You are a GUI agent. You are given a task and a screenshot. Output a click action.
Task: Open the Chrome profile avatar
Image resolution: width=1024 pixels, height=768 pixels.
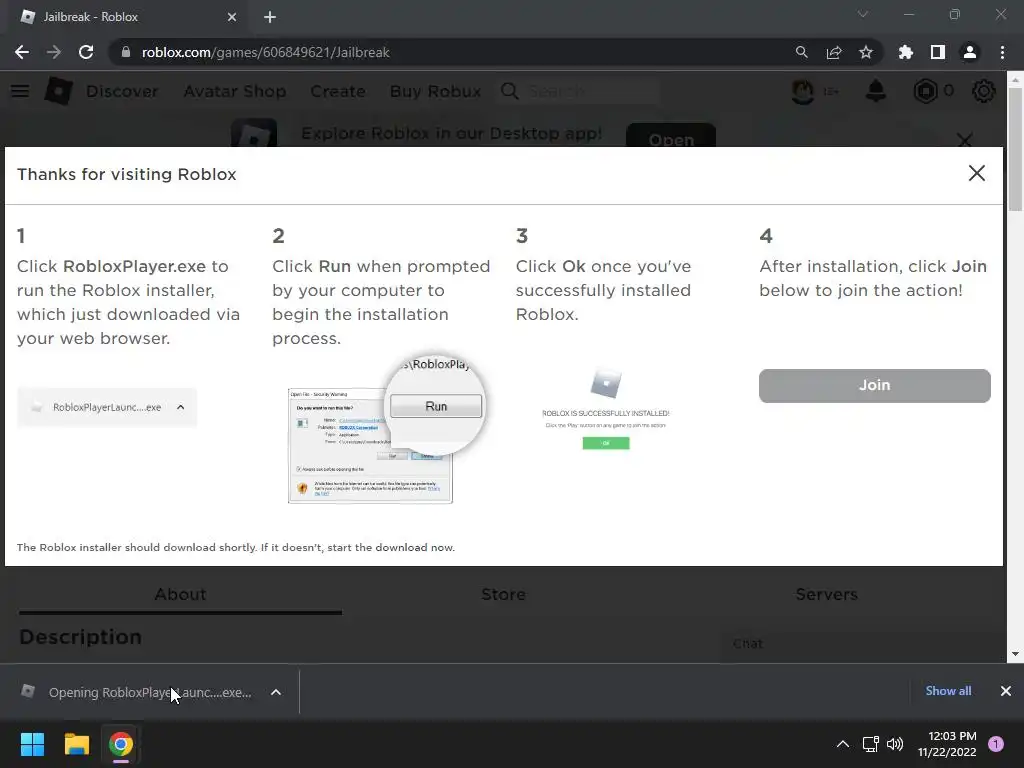coord(970,52)
